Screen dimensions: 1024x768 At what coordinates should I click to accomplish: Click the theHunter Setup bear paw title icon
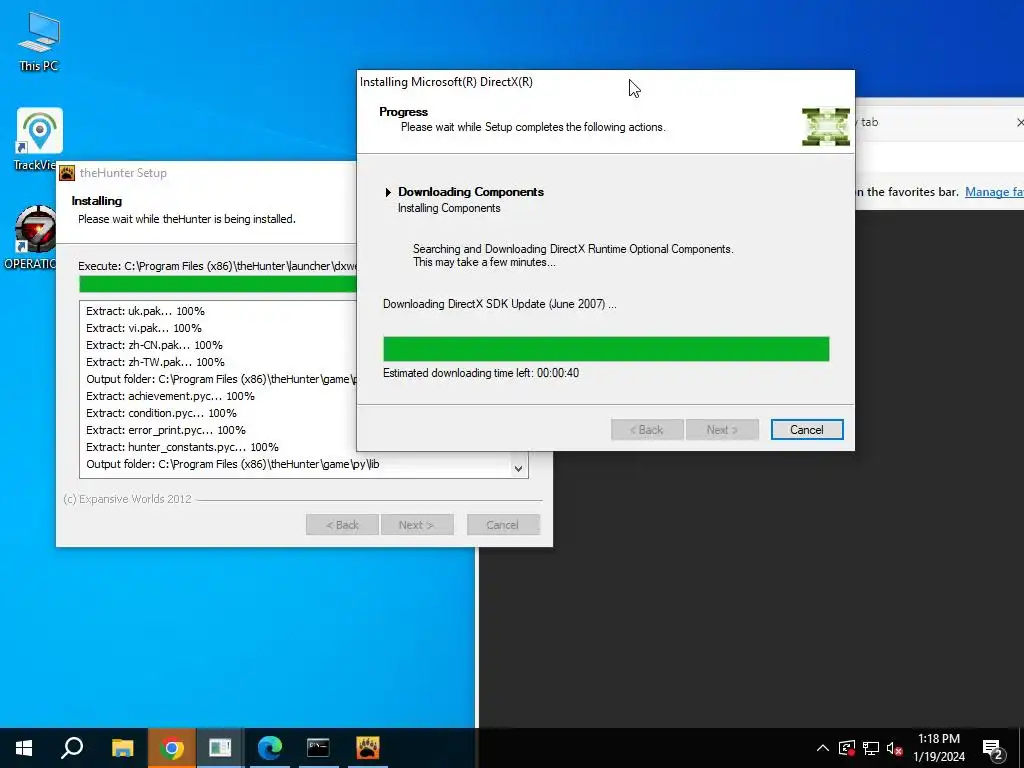pyautogui.click(x=67, y=173)
